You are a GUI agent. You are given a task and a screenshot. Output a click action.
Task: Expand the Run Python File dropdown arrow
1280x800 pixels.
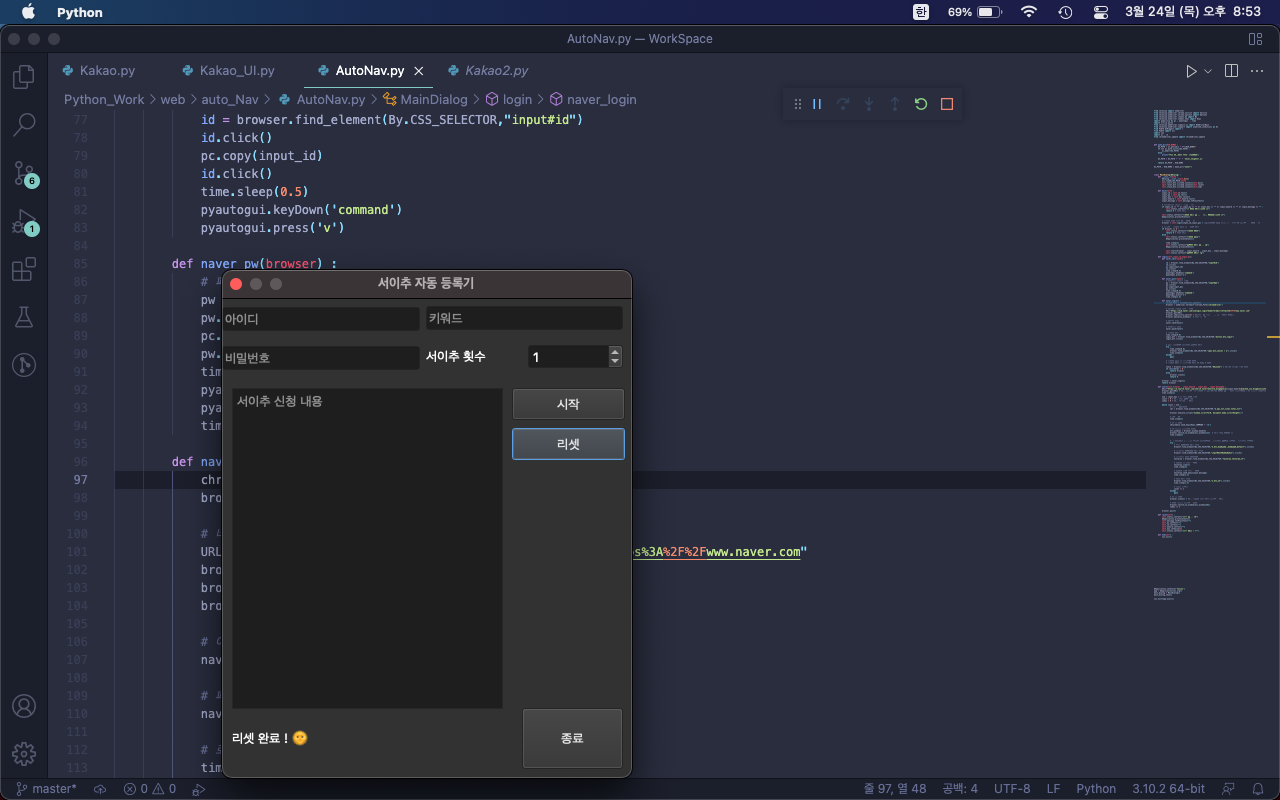(1208, 71)
